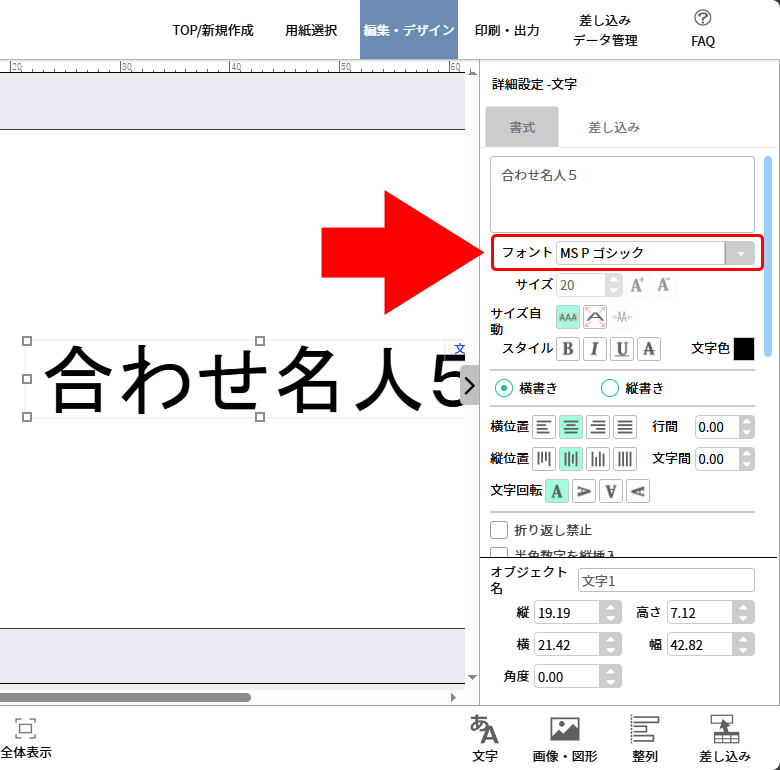
Task: Set justified vertical alignment in 縦位置
Action: pos(625,459)
